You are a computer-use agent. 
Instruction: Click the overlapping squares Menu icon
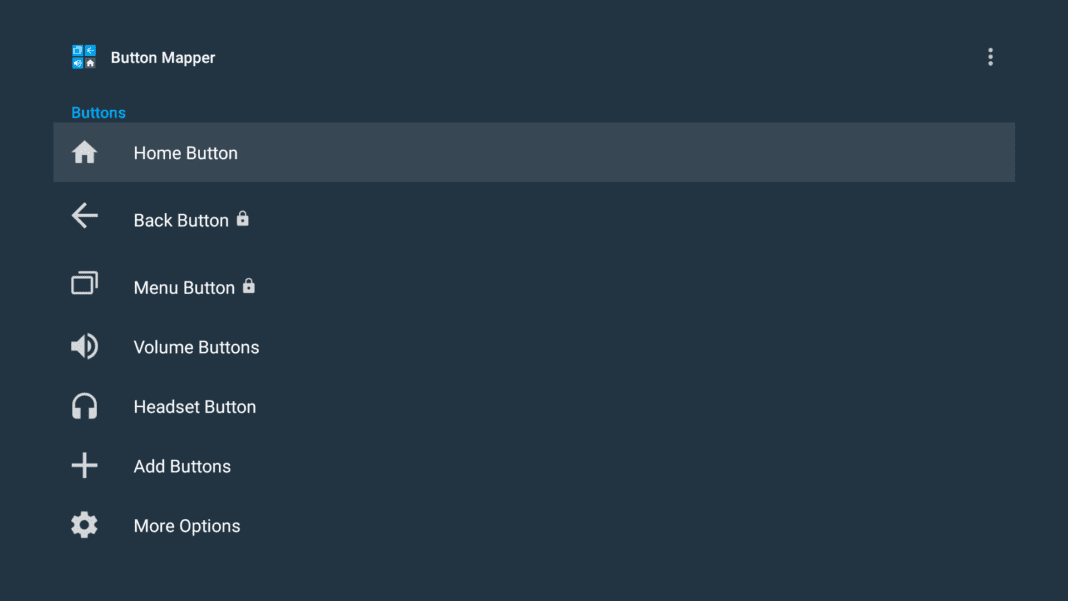click(85, 284)
